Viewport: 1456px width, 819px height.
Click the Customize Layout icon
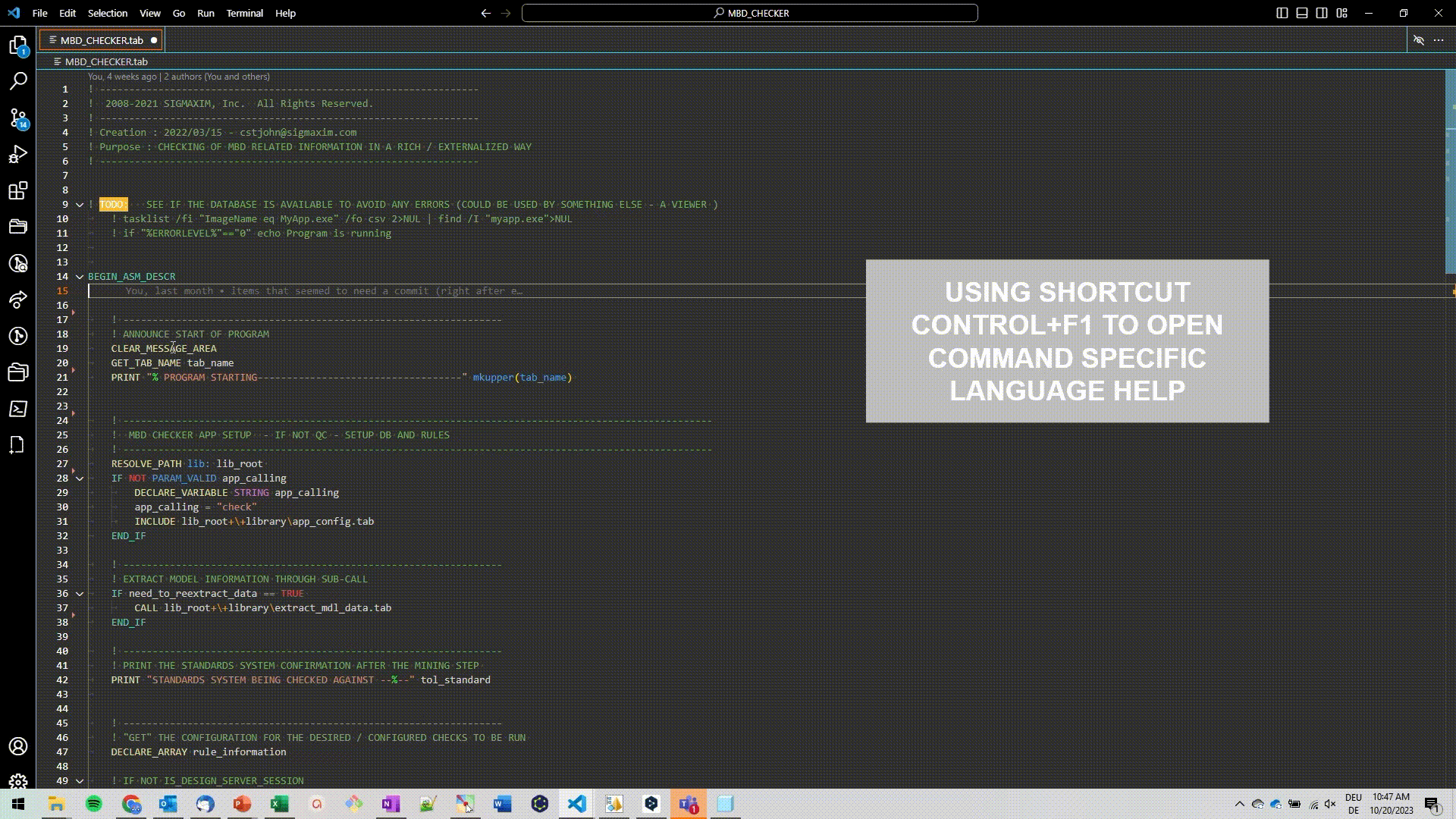(x=1341, y=13)
